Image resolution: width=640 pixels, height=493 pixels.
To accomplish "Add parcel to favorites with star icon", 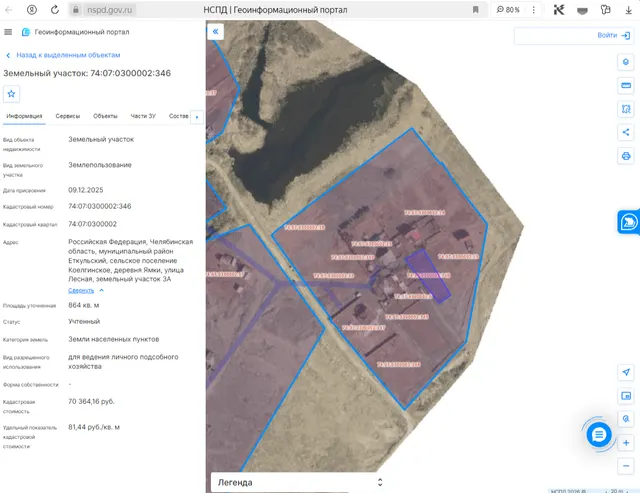I will [x=11, y=94].
